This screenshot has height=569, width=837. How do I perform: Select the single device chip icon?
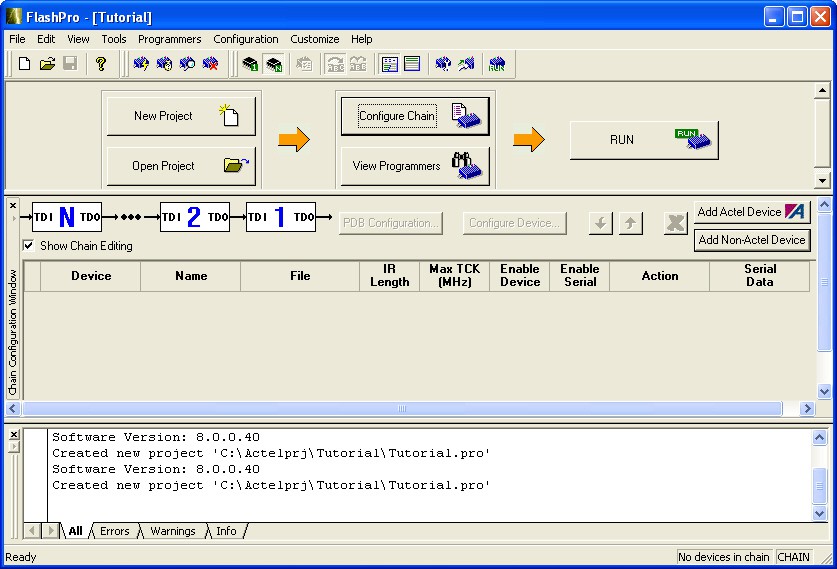(x=250, y=64)
